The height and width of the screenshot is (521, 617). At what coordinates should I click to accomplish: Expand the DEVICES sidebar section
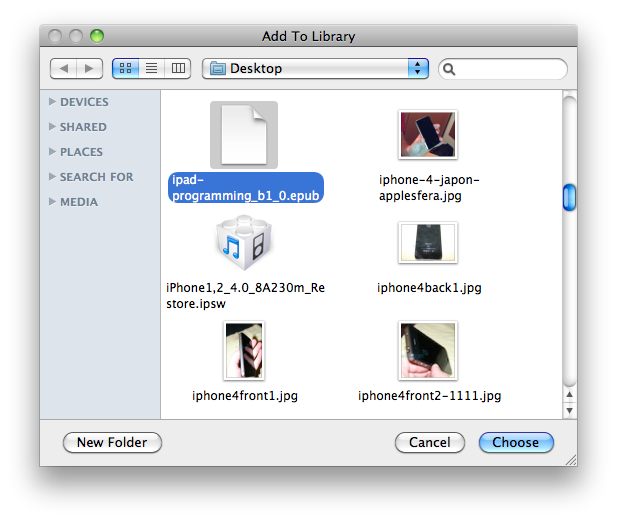(53, 102)
